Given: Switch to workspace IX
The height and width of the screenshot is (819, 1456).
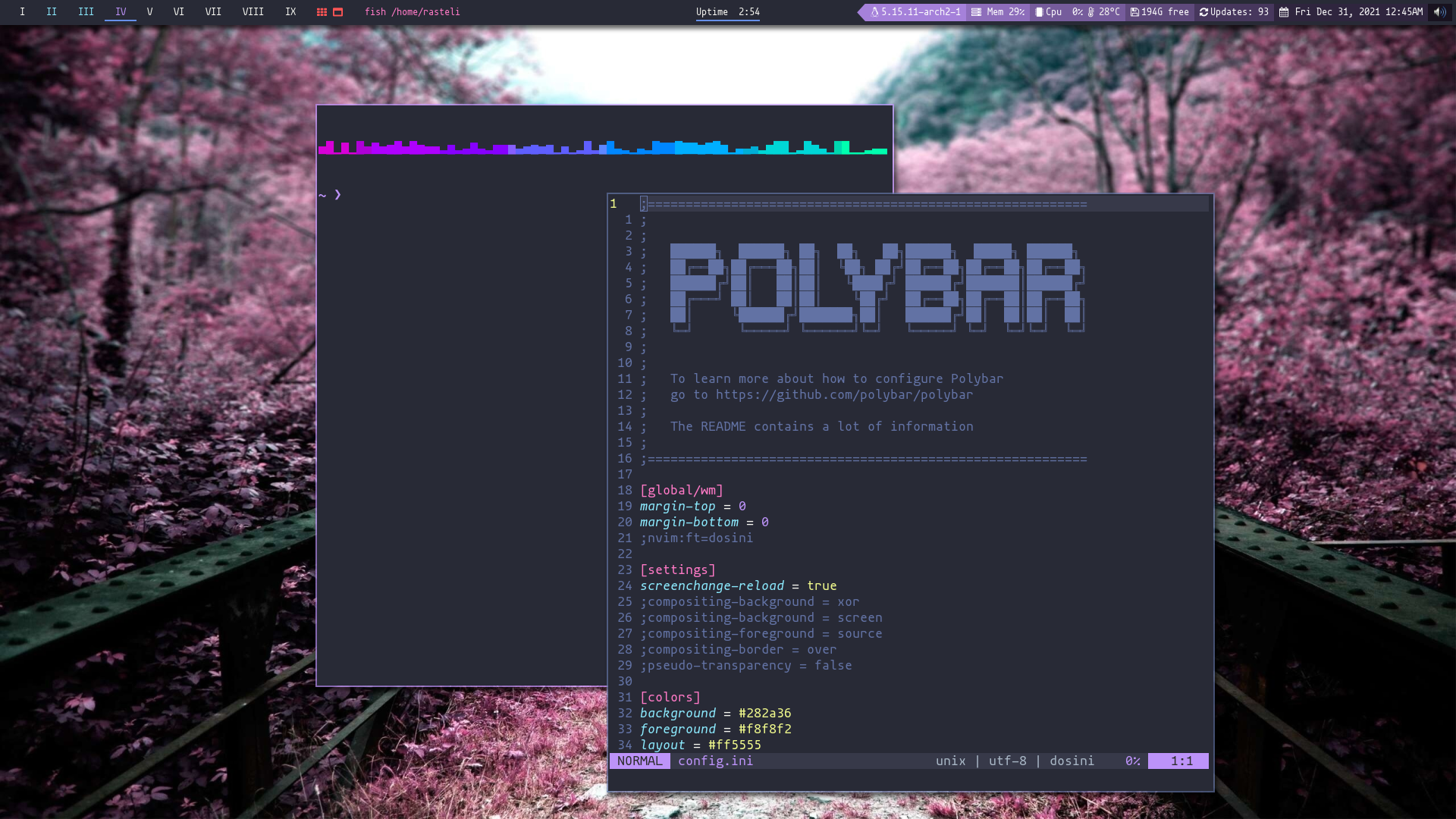Looking at the screenshot, I should tap(290, 11).
